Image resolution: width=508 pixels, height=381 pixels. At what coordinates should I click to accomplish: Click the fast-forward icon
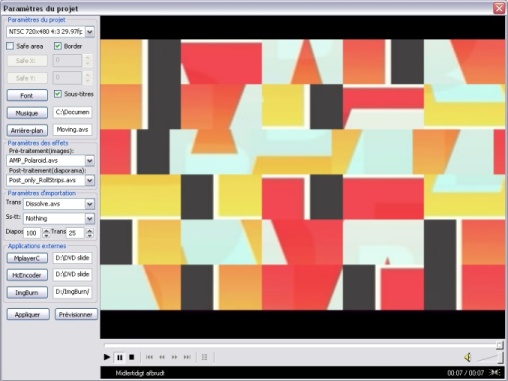tap(174, 357)
